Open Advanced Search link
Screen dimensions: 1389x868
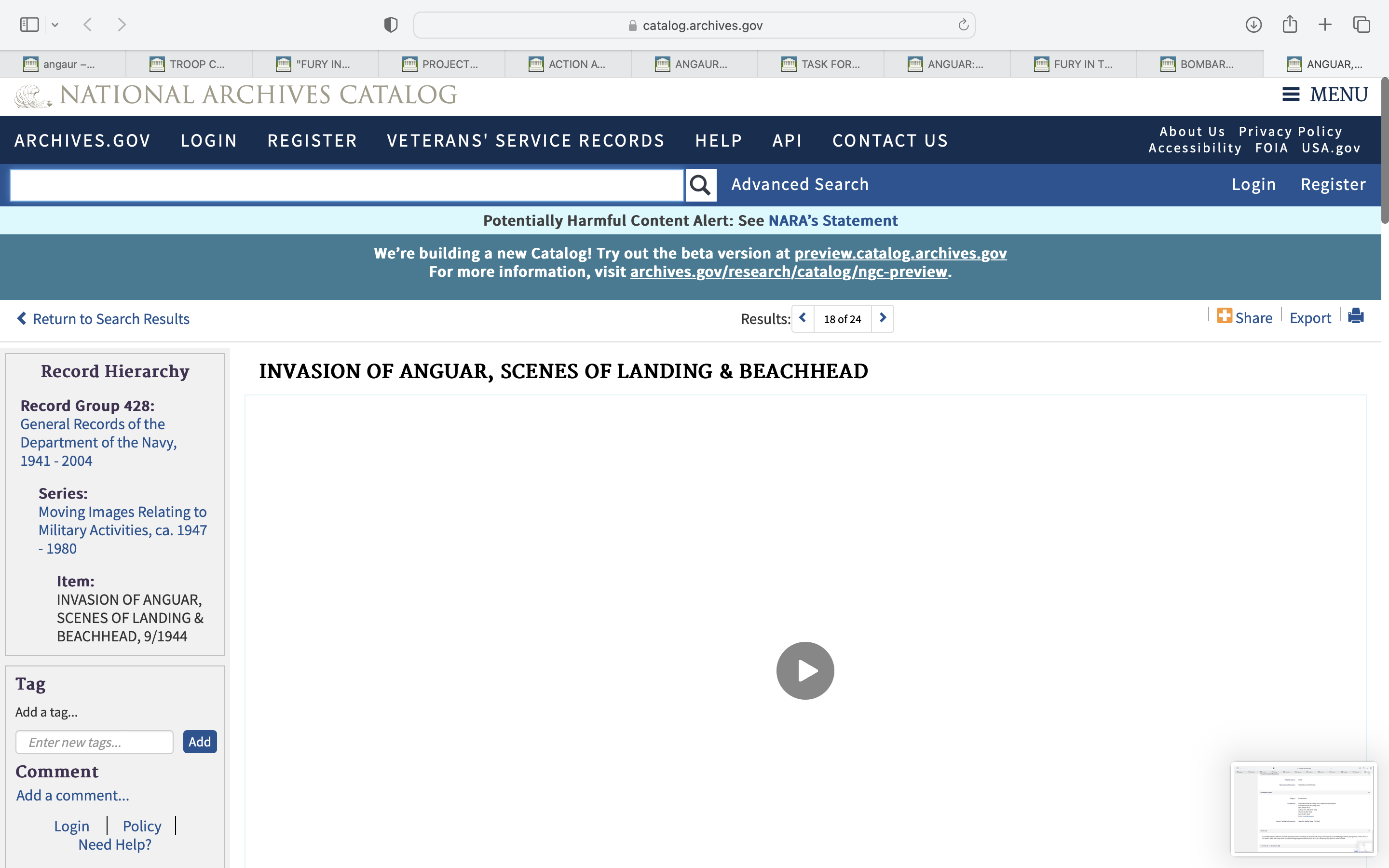[x=799, y=184]
